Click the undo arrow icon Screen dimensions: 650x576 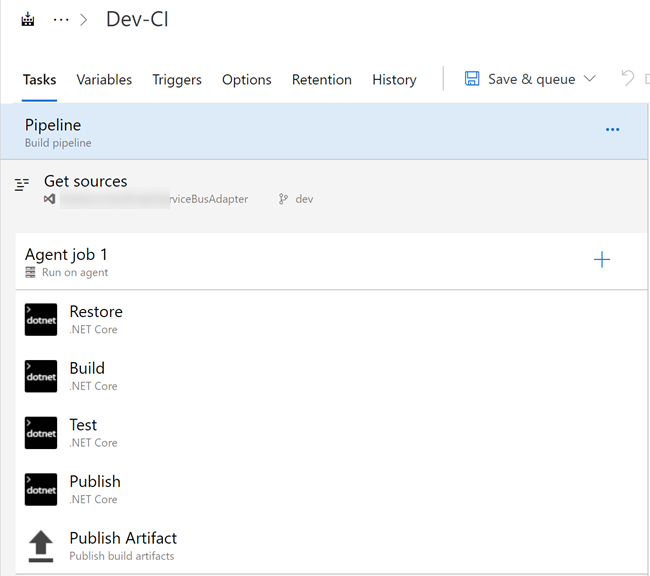pos(627,78)
